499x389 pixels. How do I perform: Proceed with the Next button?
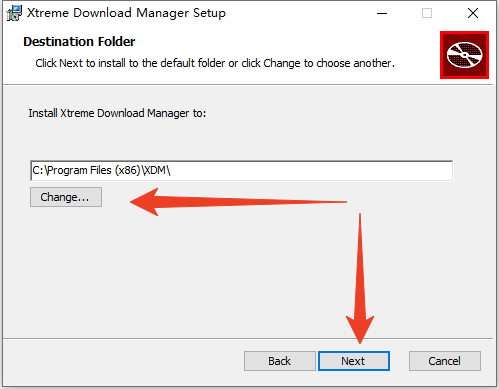point(354,361)
